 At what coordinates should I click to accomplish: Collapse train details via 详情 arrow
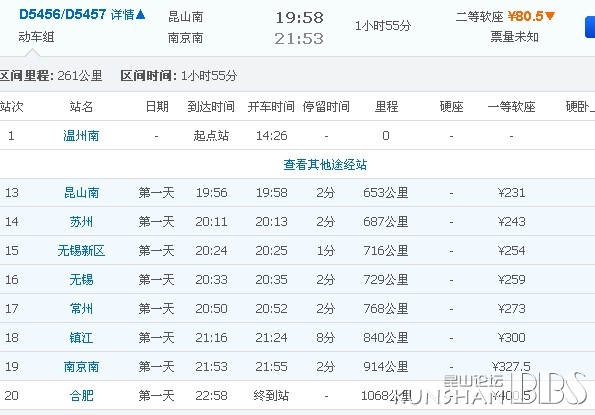128,15
